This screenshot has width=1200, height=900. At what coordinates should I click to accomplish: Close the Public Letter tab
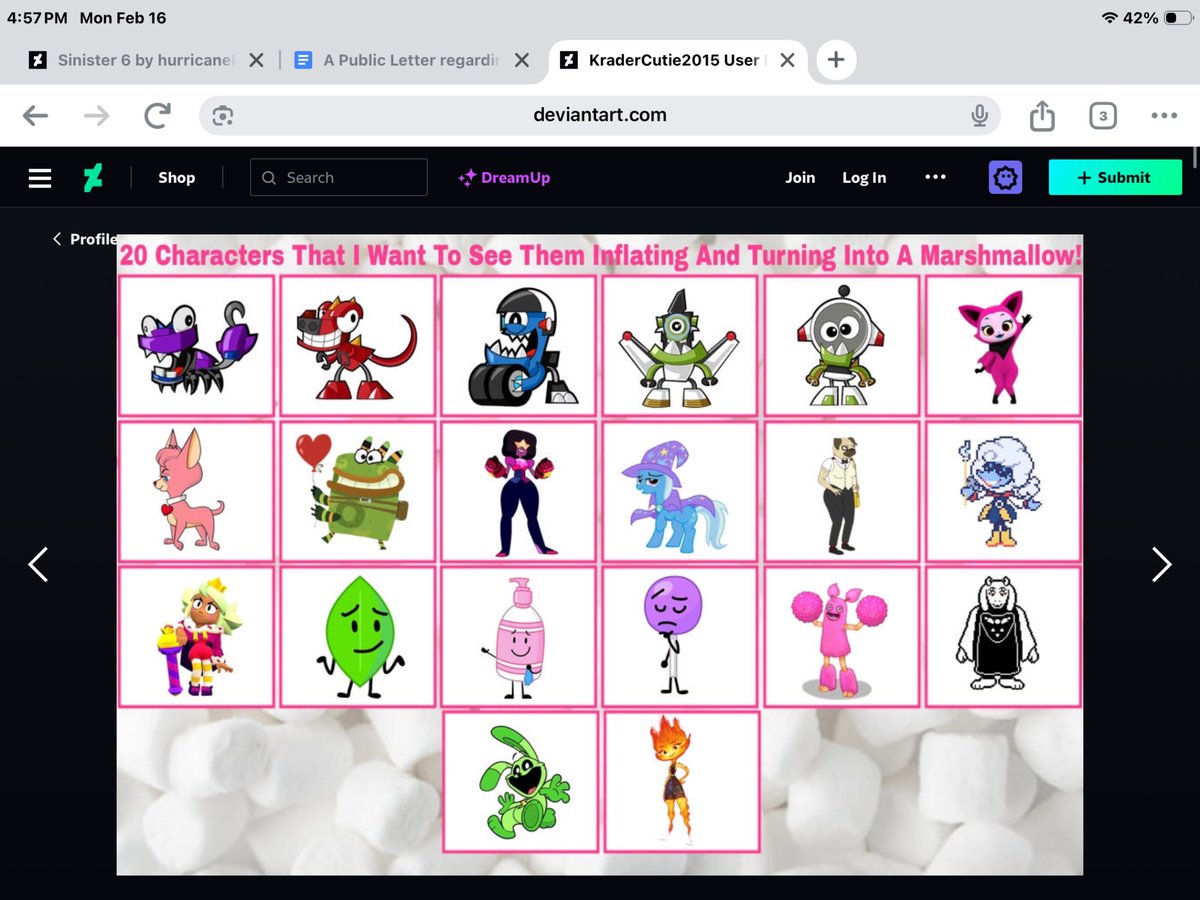(x=521, y=60)
